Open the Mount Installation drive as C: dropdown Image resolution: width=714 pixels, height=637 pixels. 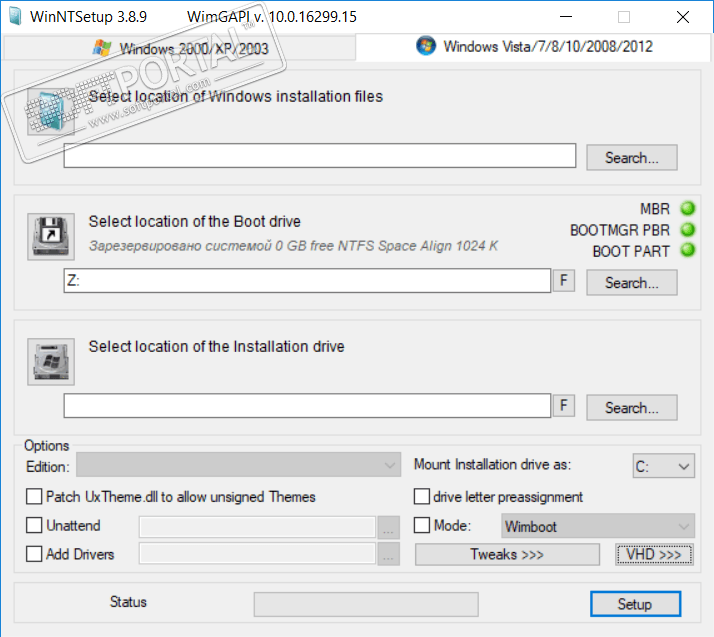(x=663, y=466)
